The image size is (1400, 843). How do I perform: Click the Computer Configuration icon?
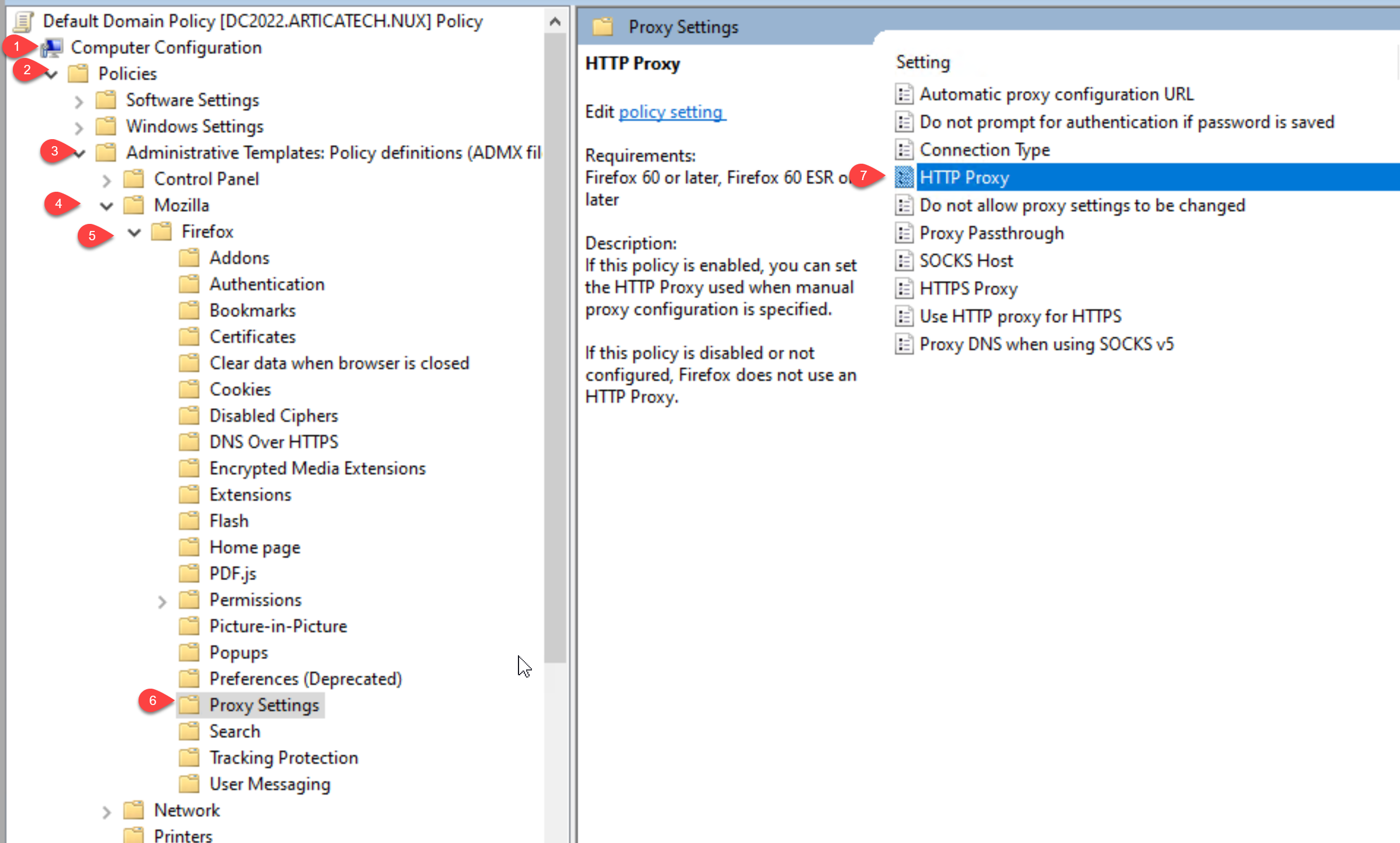click(51, 47)
